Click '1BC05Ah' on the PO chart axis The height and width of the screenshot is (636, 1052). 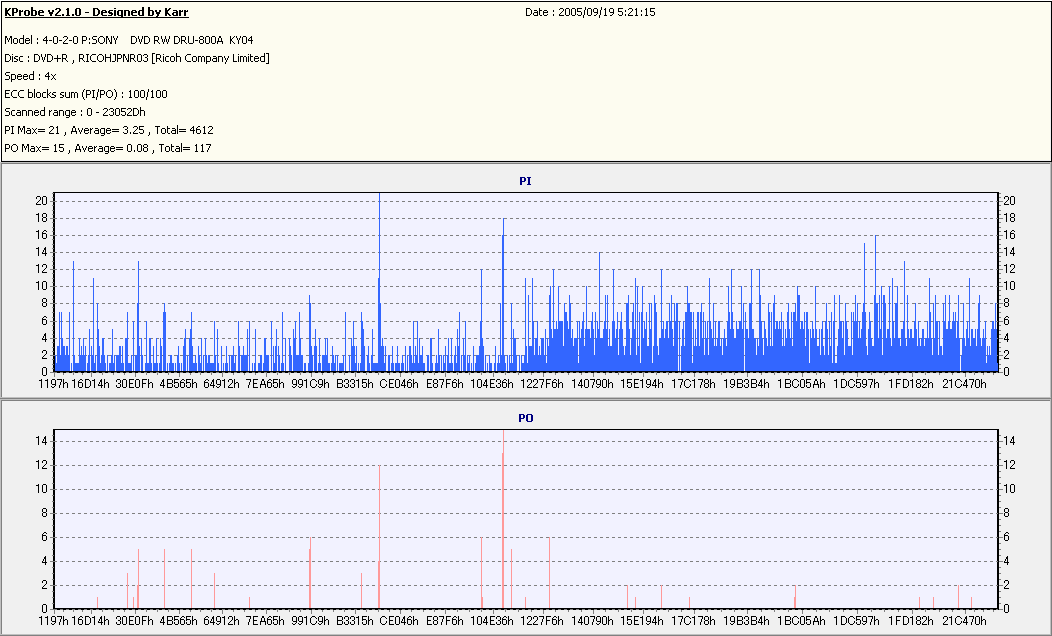tap(801, 621)
